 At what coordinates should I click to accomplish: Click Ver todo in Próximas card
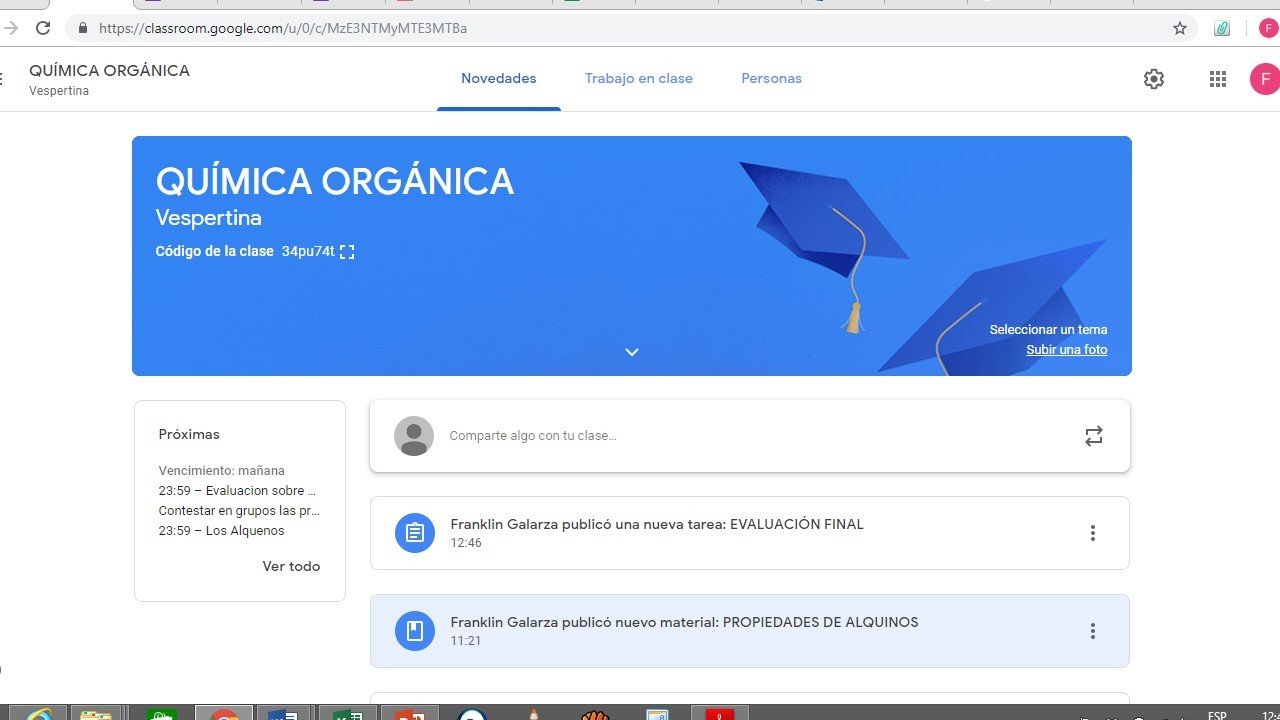[291, 566]
